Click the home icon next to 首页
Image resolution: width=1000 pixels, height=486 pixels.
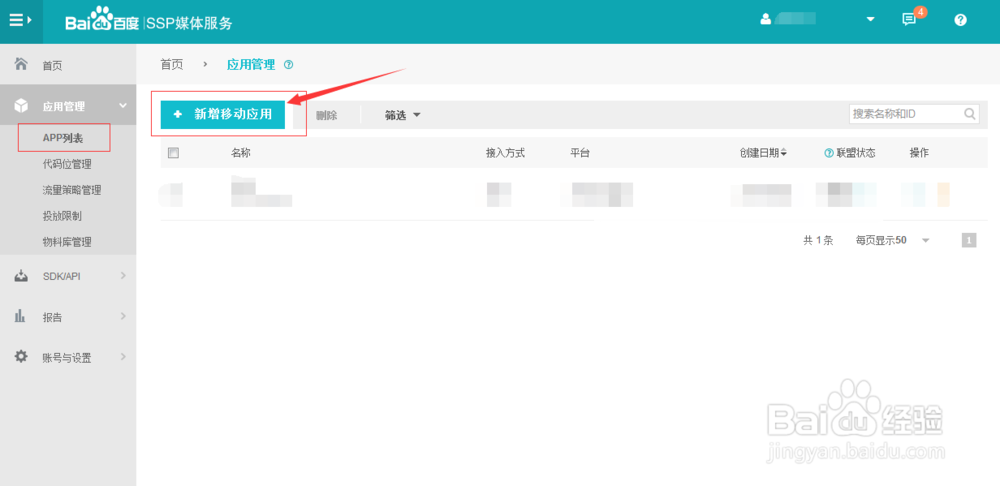tap(21, 64)
